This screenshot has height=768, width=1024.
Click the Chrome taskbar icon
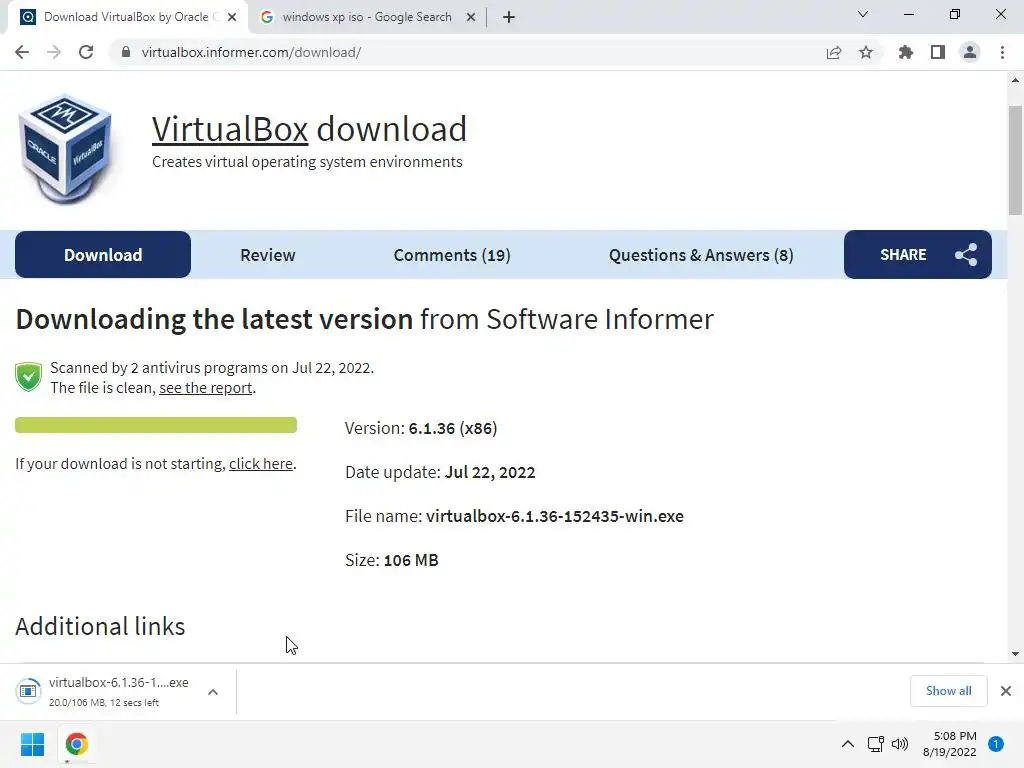[76, 744]
